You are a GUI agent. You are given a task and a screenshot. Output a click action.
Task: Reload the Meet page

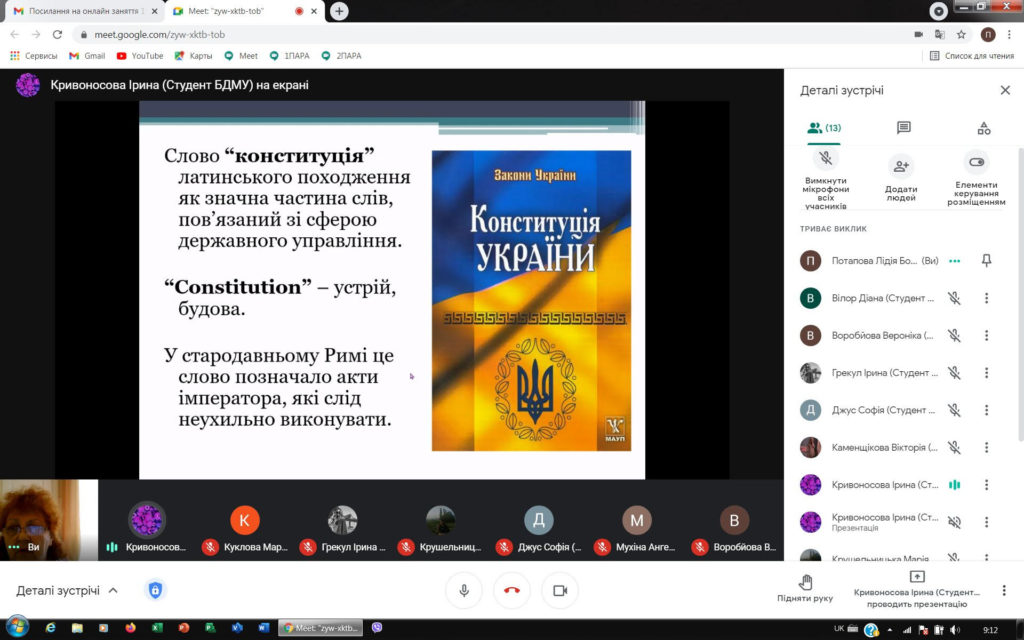tap(57, 35)
